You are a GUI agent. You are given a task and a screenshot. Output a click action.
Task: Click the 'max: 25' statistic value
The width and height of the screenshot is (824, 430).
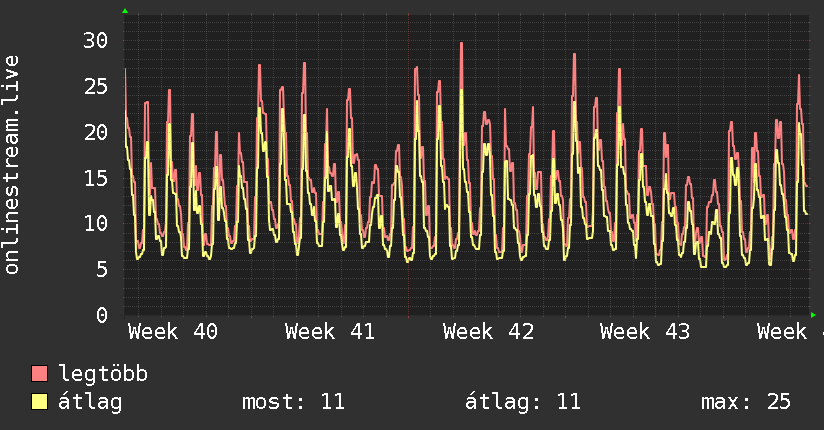pos(746,402)
